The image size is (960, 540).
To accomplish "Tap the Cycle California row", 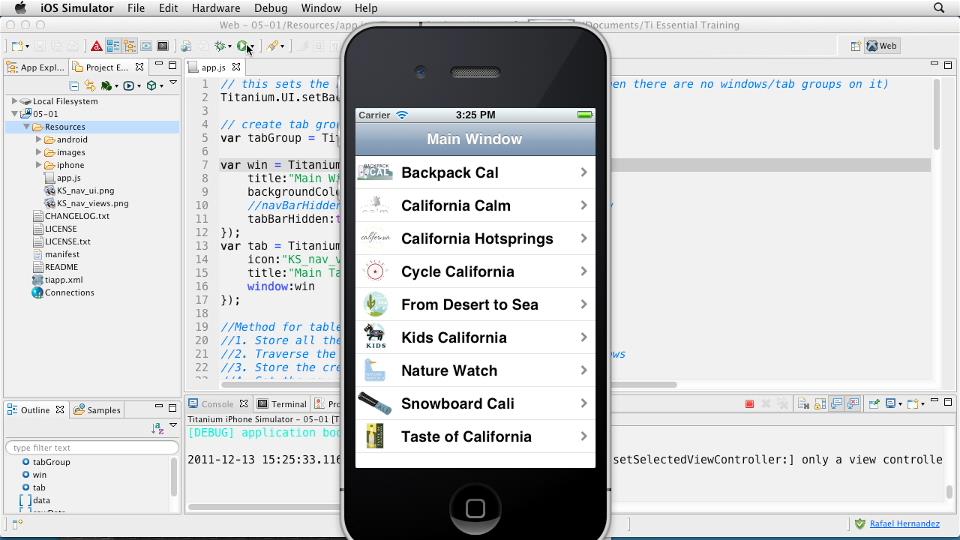I will click(475, 272).
